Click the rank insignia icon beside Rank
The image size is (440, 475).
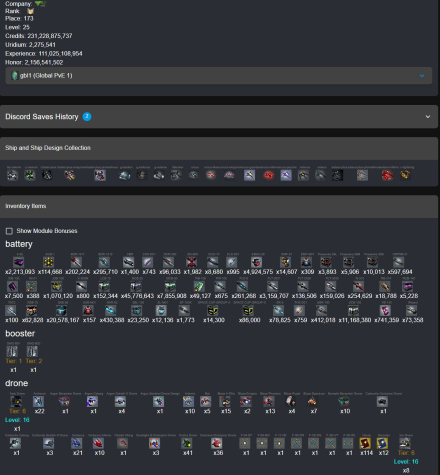[x=30, y=11]
